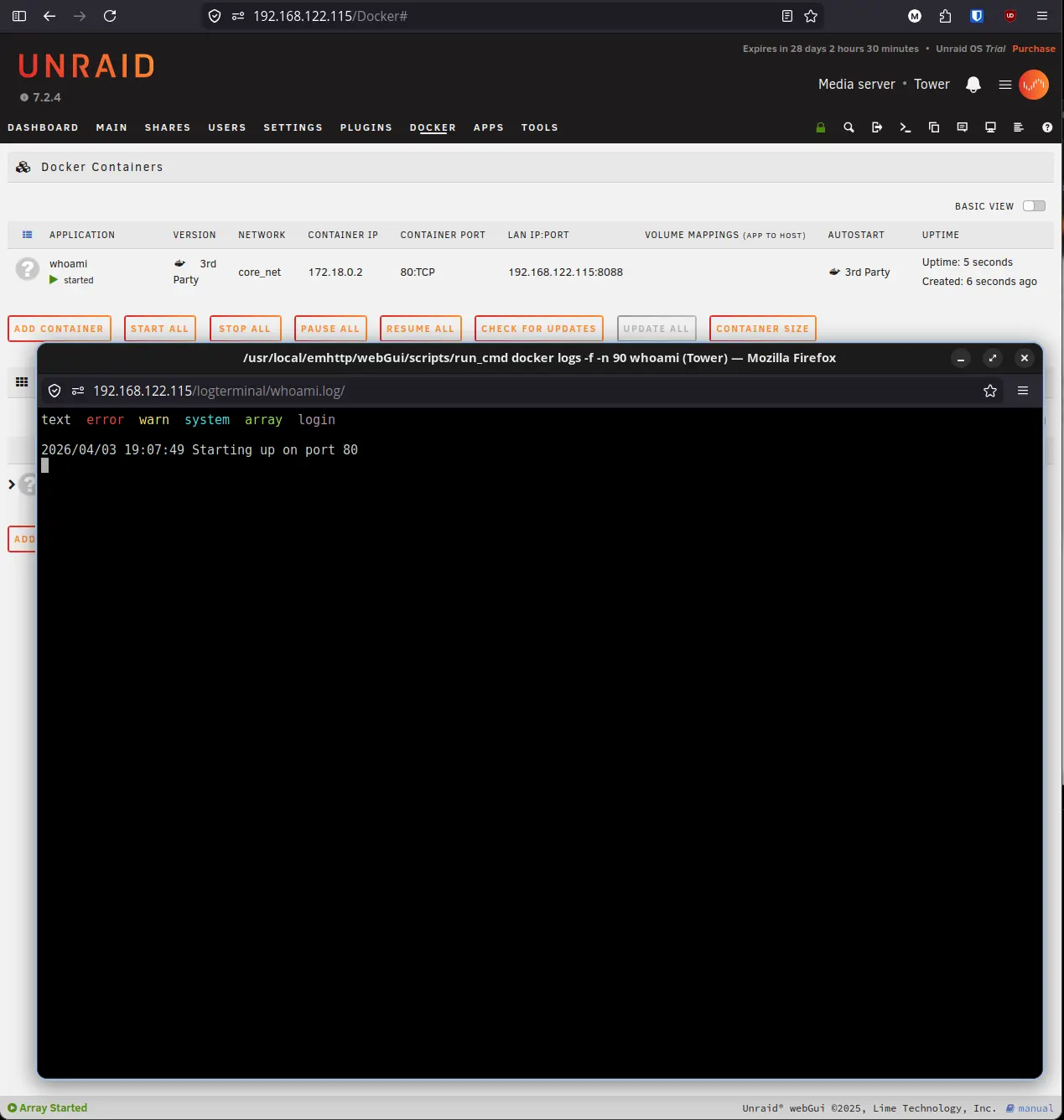Click the whoami container question-mark icon
The width and height of the screenshot is (1064, 1120).
(x=28, y=269)
